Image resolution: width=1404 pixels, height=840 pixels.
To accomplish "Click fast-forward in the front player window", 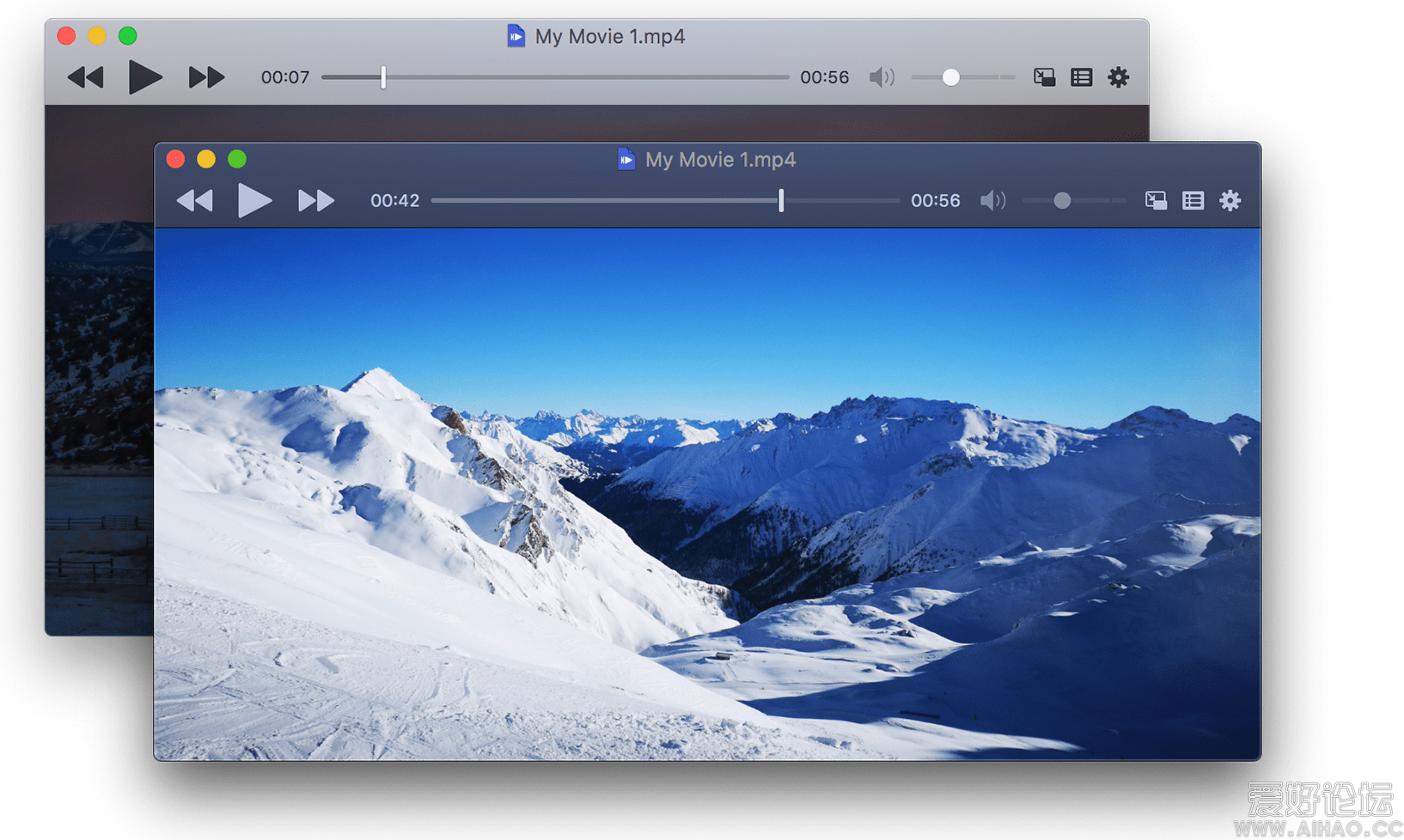I will tap(315, 201).
